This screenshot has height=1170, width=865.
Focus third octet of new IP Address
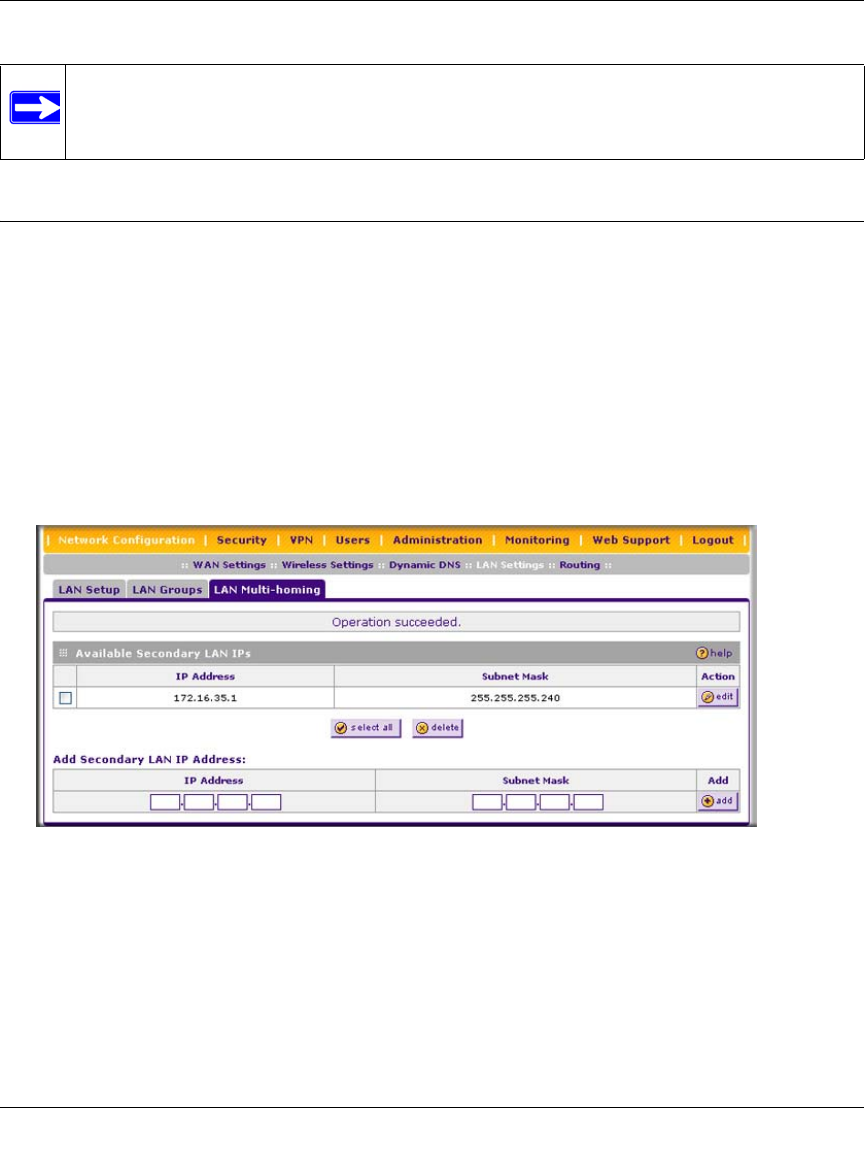click(x=232, y=802)
